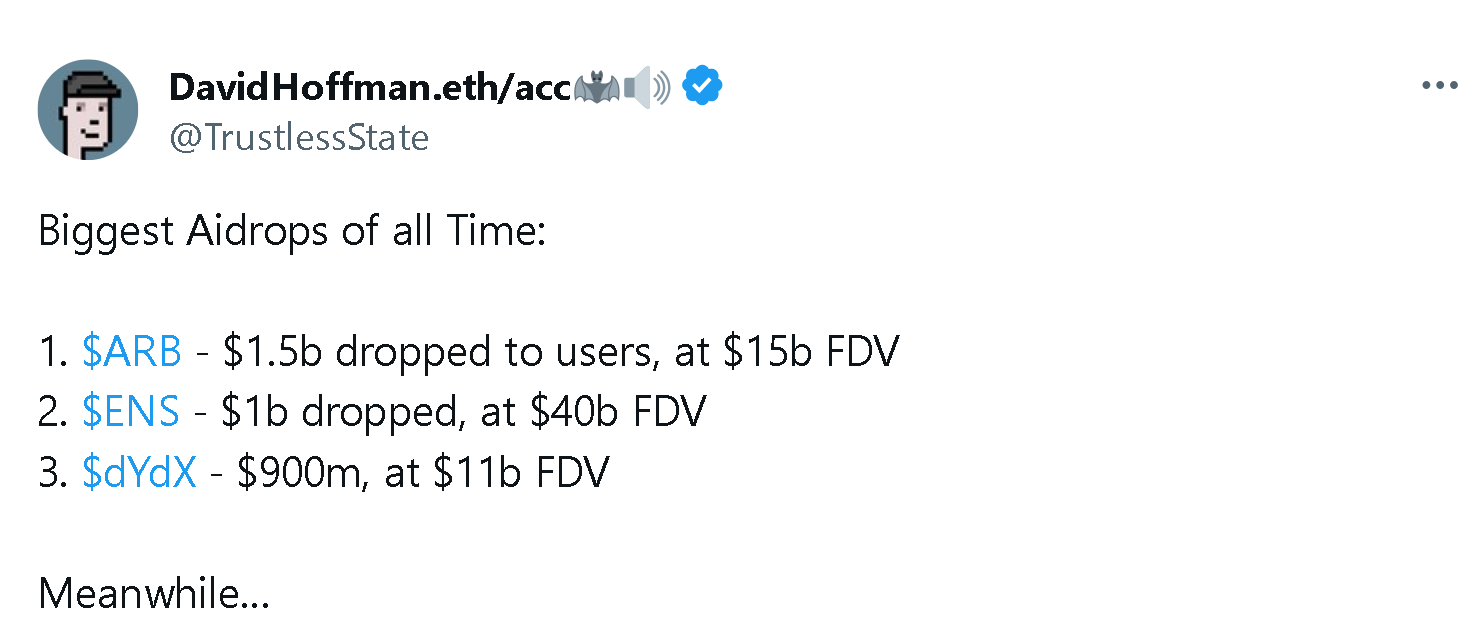Image resolution: width=1471 pixels, height=637 pixels.
Task: Open the $dYdX cashtag link
Action: pyautogui.click(x=139, y=472)
